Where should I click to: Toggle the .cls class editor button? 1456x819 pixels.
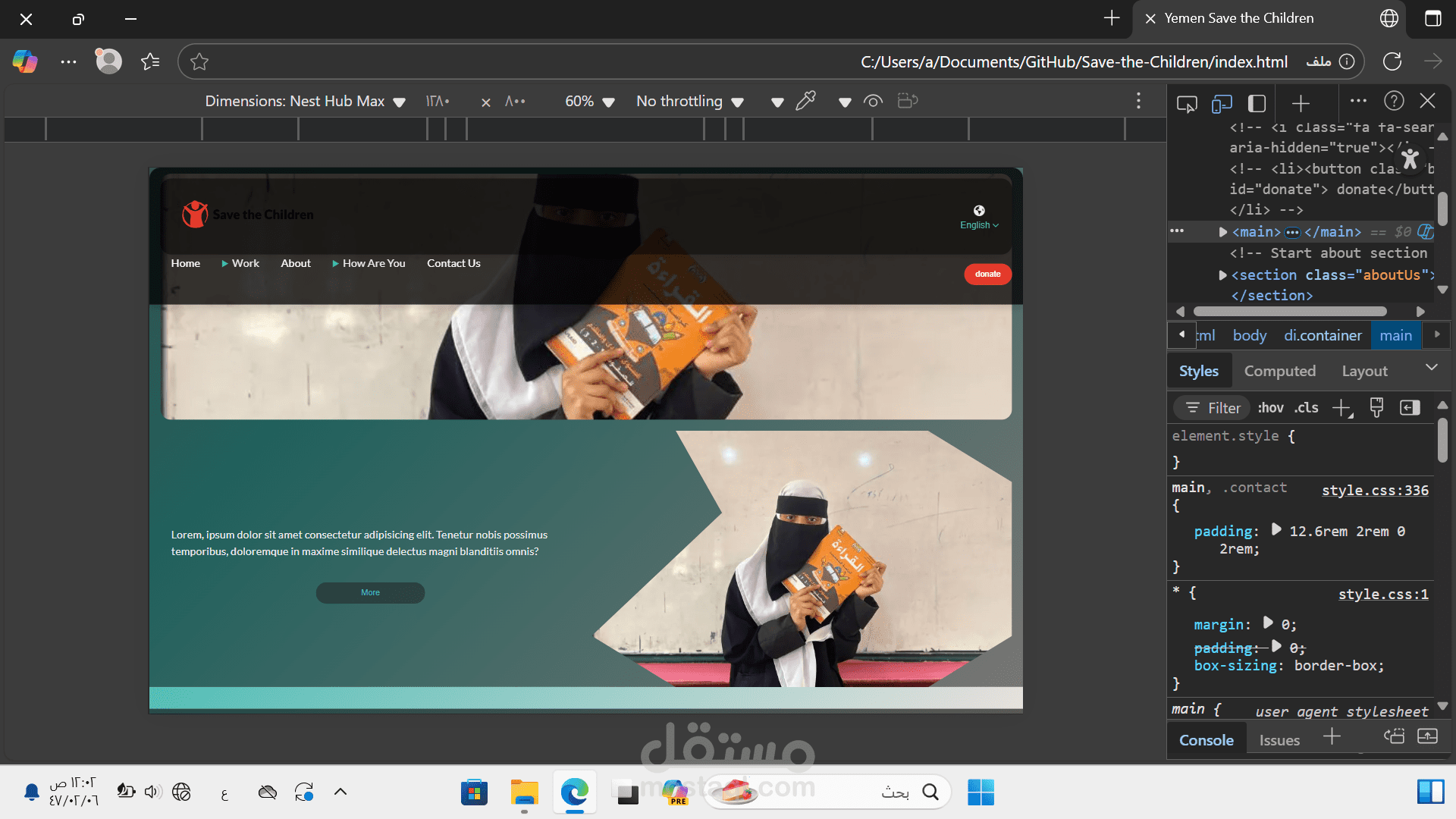pos(1306,408)
